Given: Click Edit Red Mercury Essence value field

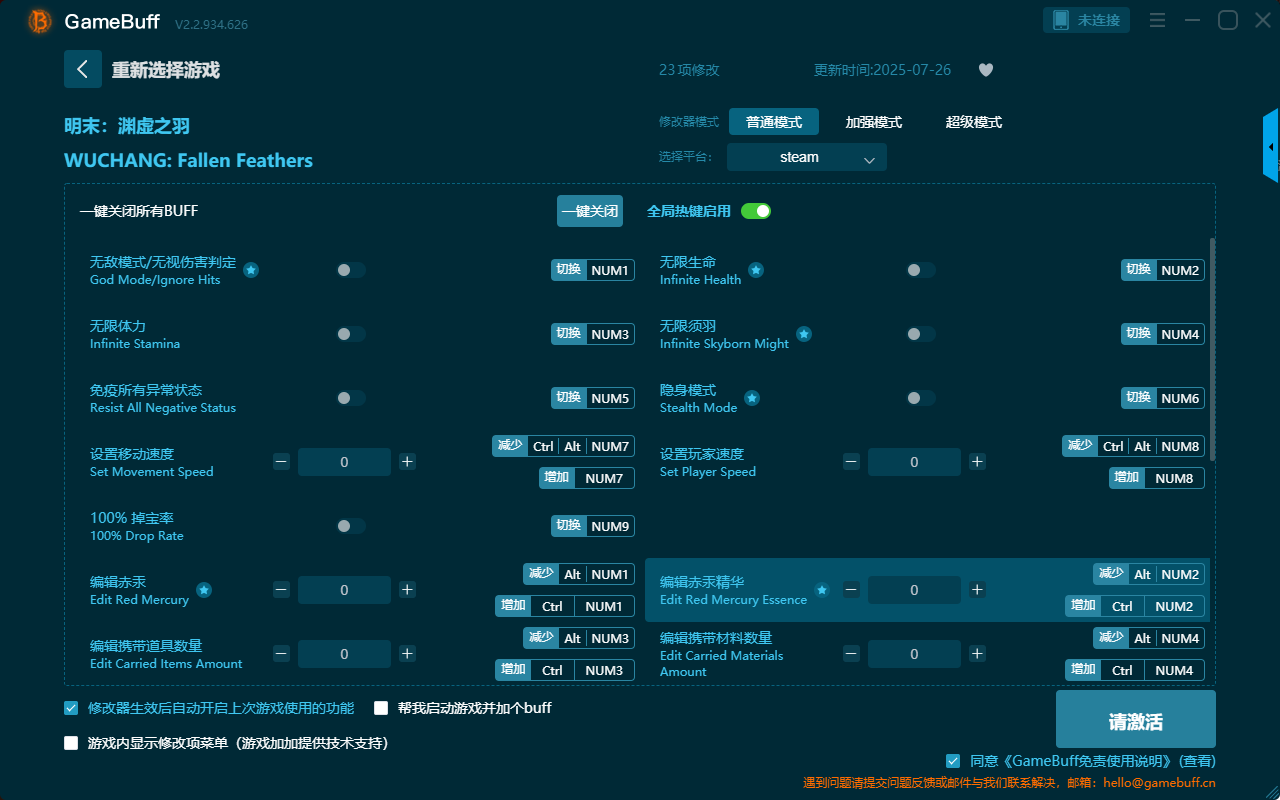Looking at the screenshot, I should (914, 590).
